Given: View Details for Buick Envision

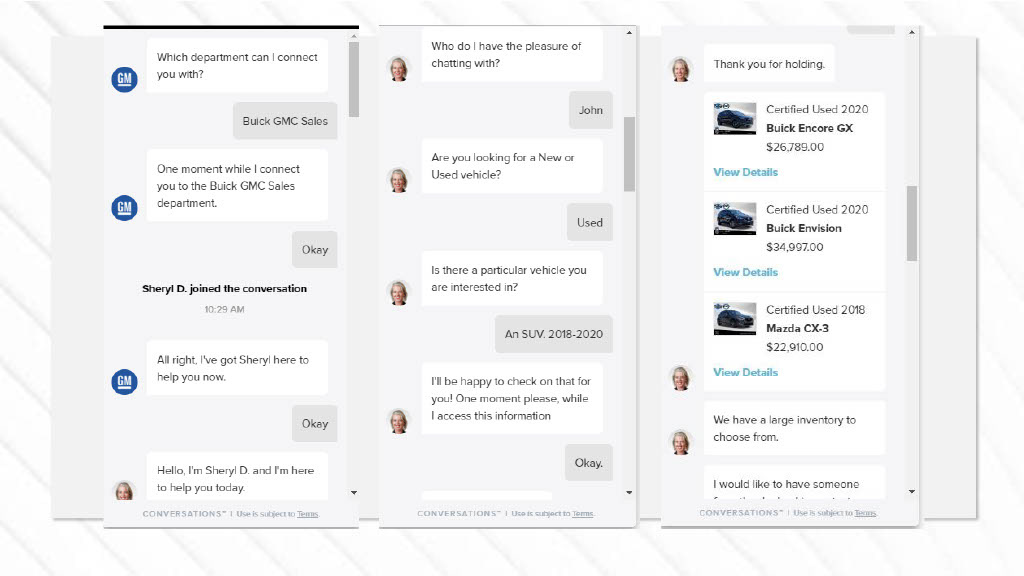Looking at the screenshot, I should (x=745, y=272).
